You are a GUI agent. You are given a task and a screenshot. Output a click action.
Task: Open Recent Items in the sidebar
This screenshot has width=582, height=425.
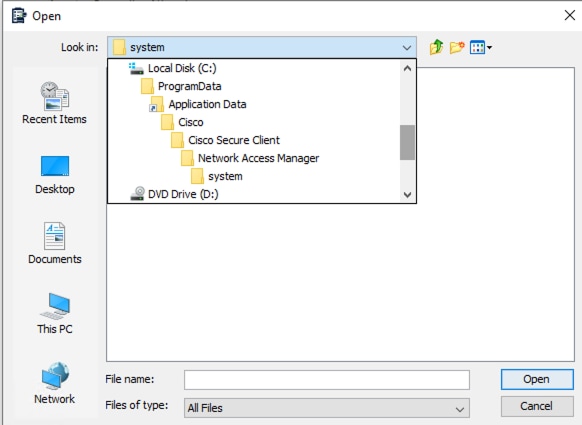click(x=55, y=103)
